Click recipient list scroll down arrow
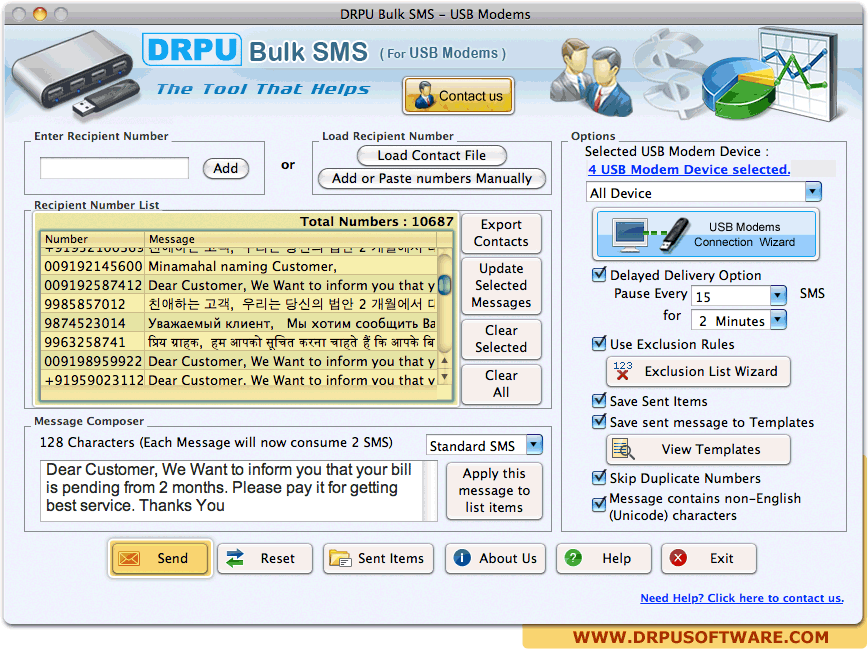This screenshot has height=649, width=868. (445, 377)
